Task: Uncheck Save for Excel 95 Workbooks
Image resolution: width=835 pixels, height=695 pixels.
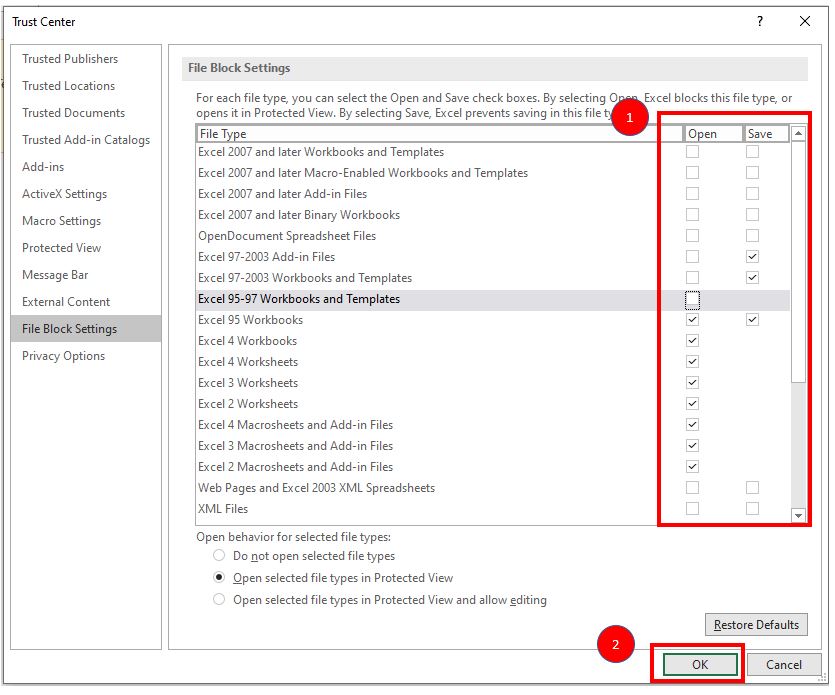Action: (752, 320)
